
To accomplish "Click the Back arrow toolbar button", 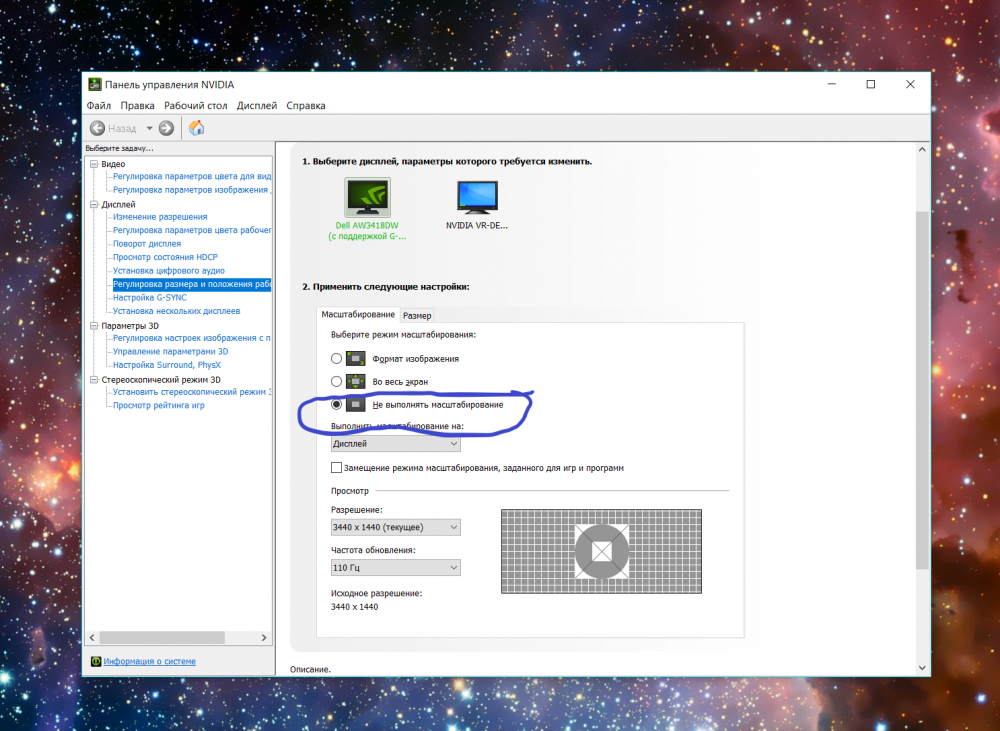I will tap(98, 128).
